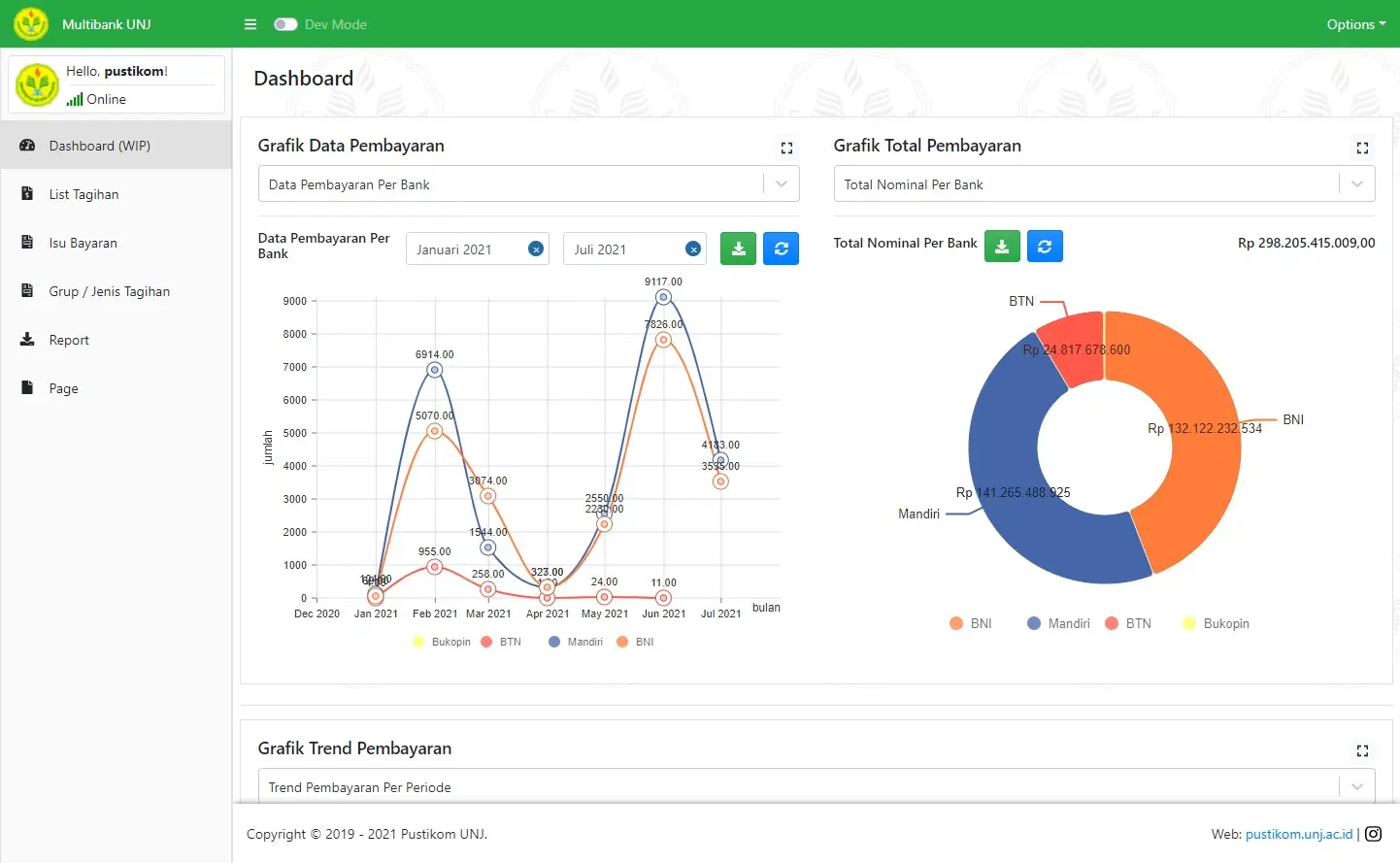Image resolution: width=1400 pixels, height=863 pixels.
Task: Open the Instagram icon in the footer
Action: pyautogui.click(x=1374, y=834)
